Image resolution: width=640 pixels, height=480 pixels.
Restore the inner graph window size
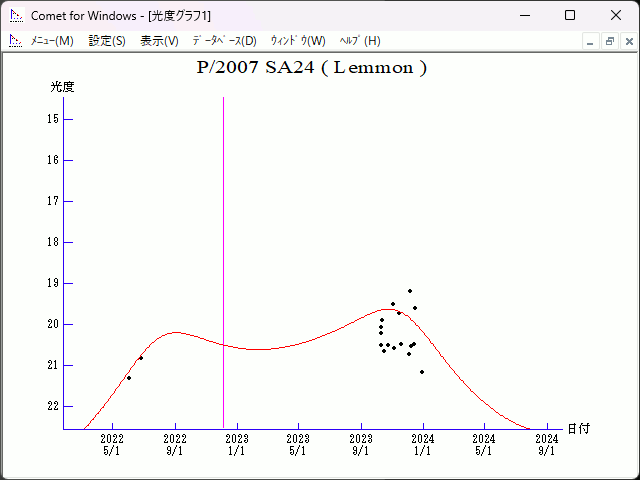609,41
